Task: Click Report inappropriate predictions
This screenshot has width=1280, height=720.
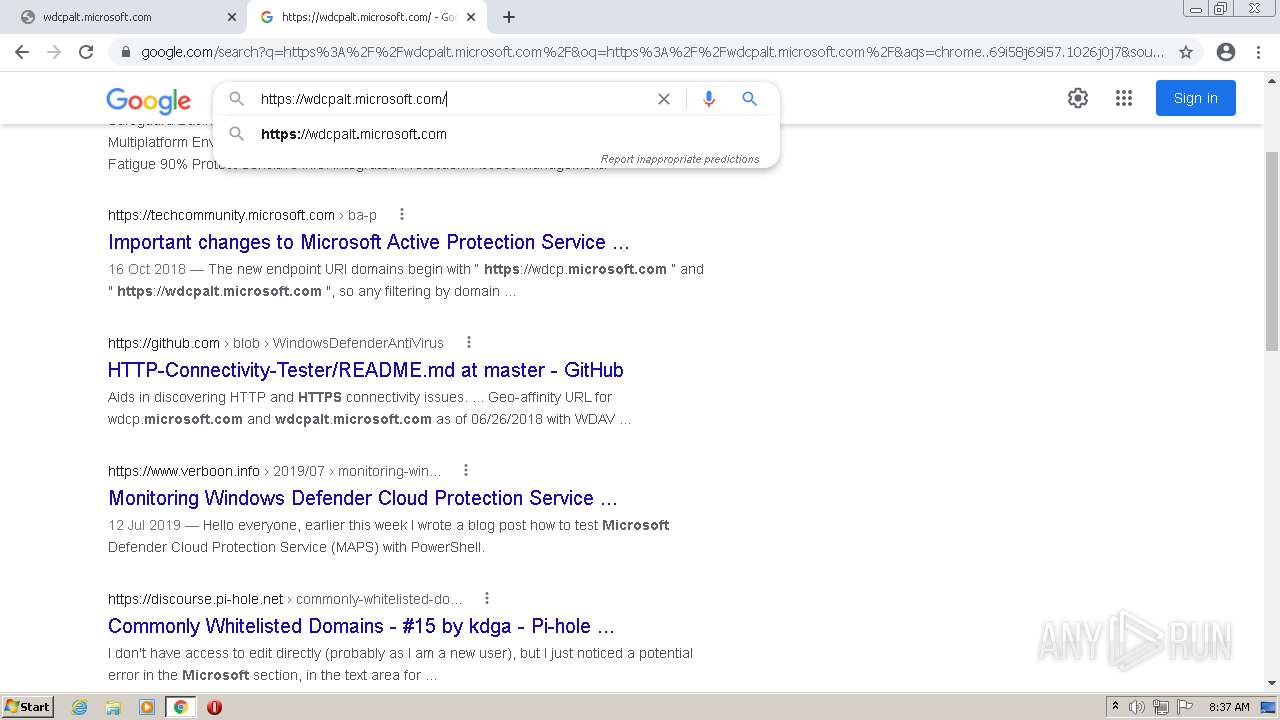Action: (x=680, y=159)
